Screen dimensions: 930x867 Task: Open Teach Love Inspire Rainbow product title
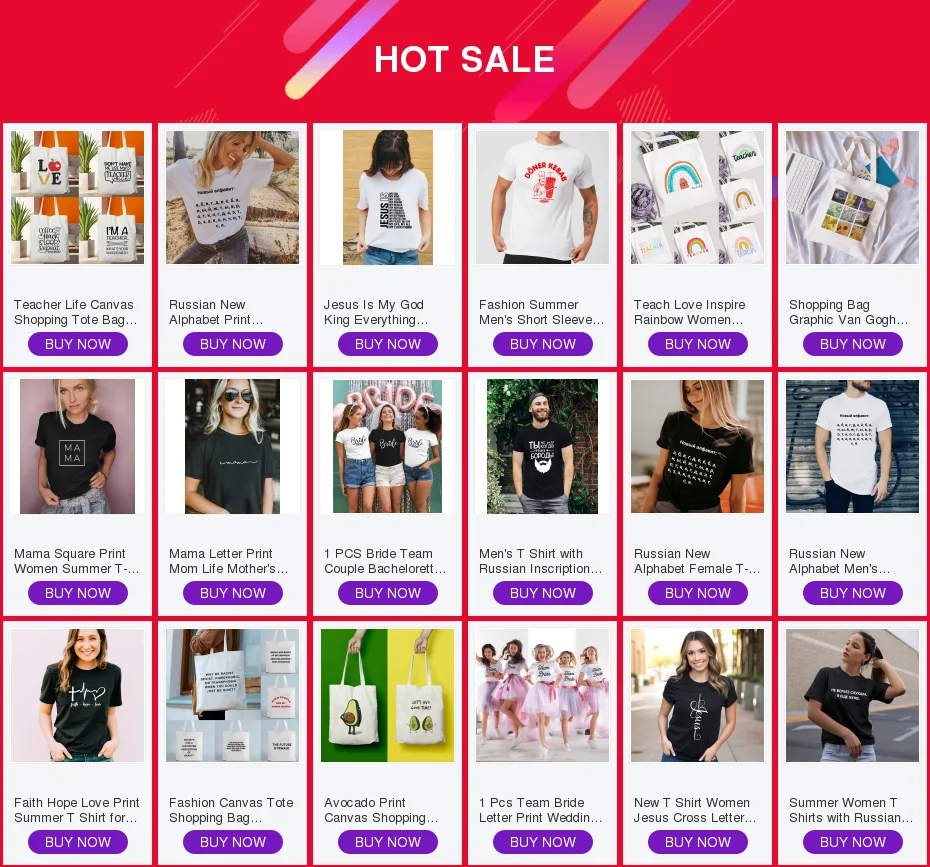pyautogui.click(x=689, y=312)
